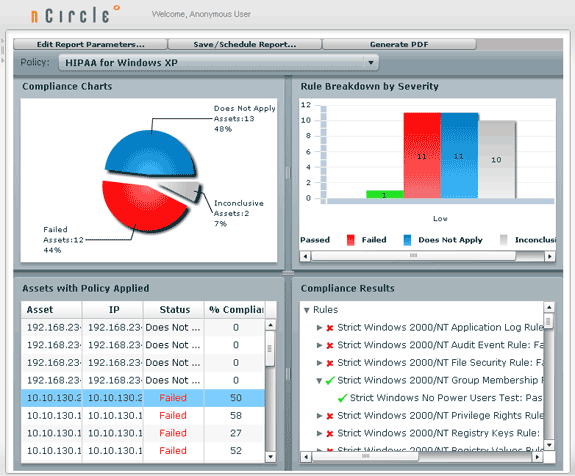Click assets table scroll down arrow

pyautogui.click(x=270, y=457)
